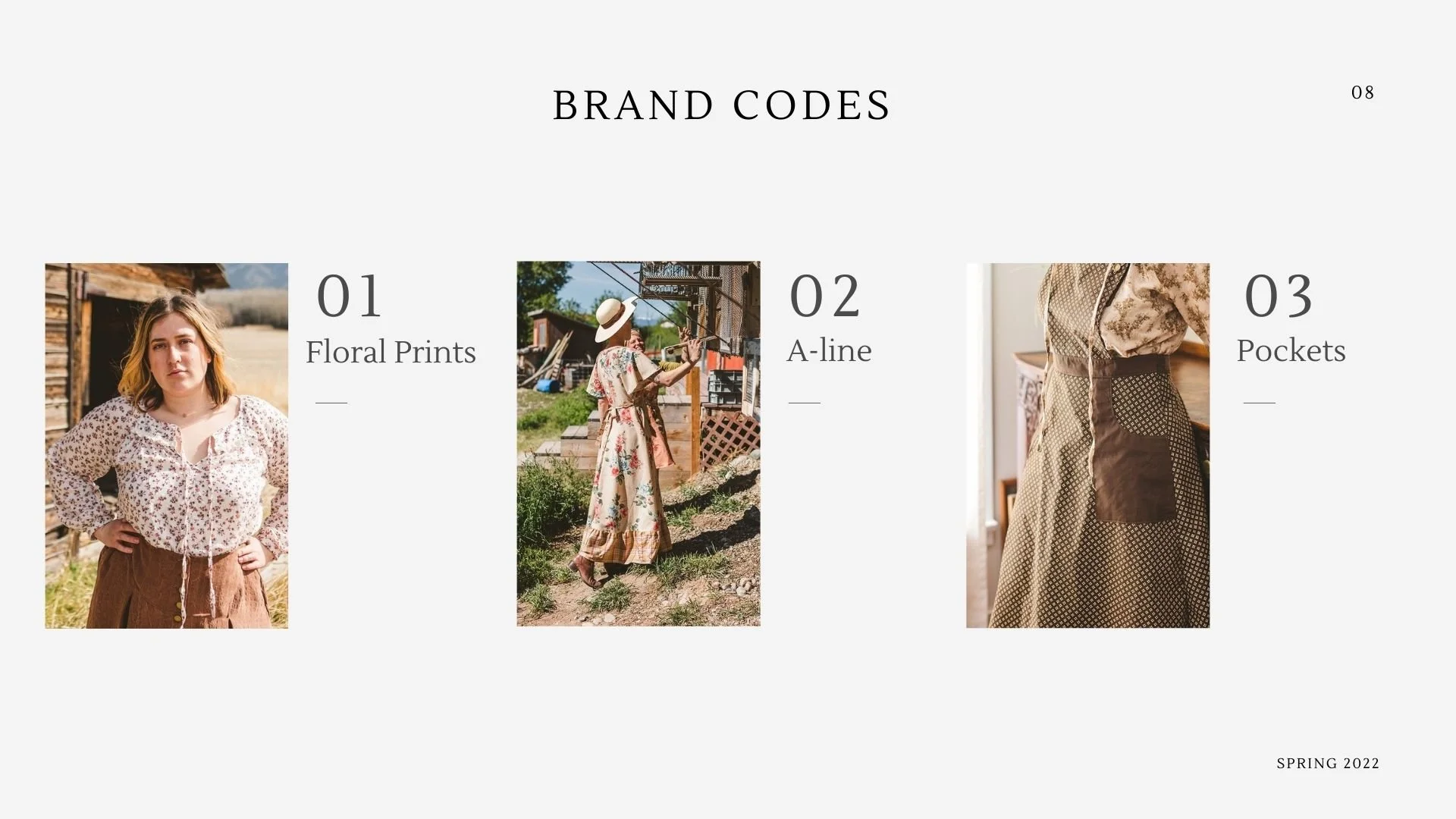Select the divider line under Pockets
The height and width of the screenshot is (819, 1456).
[1260, 403]
